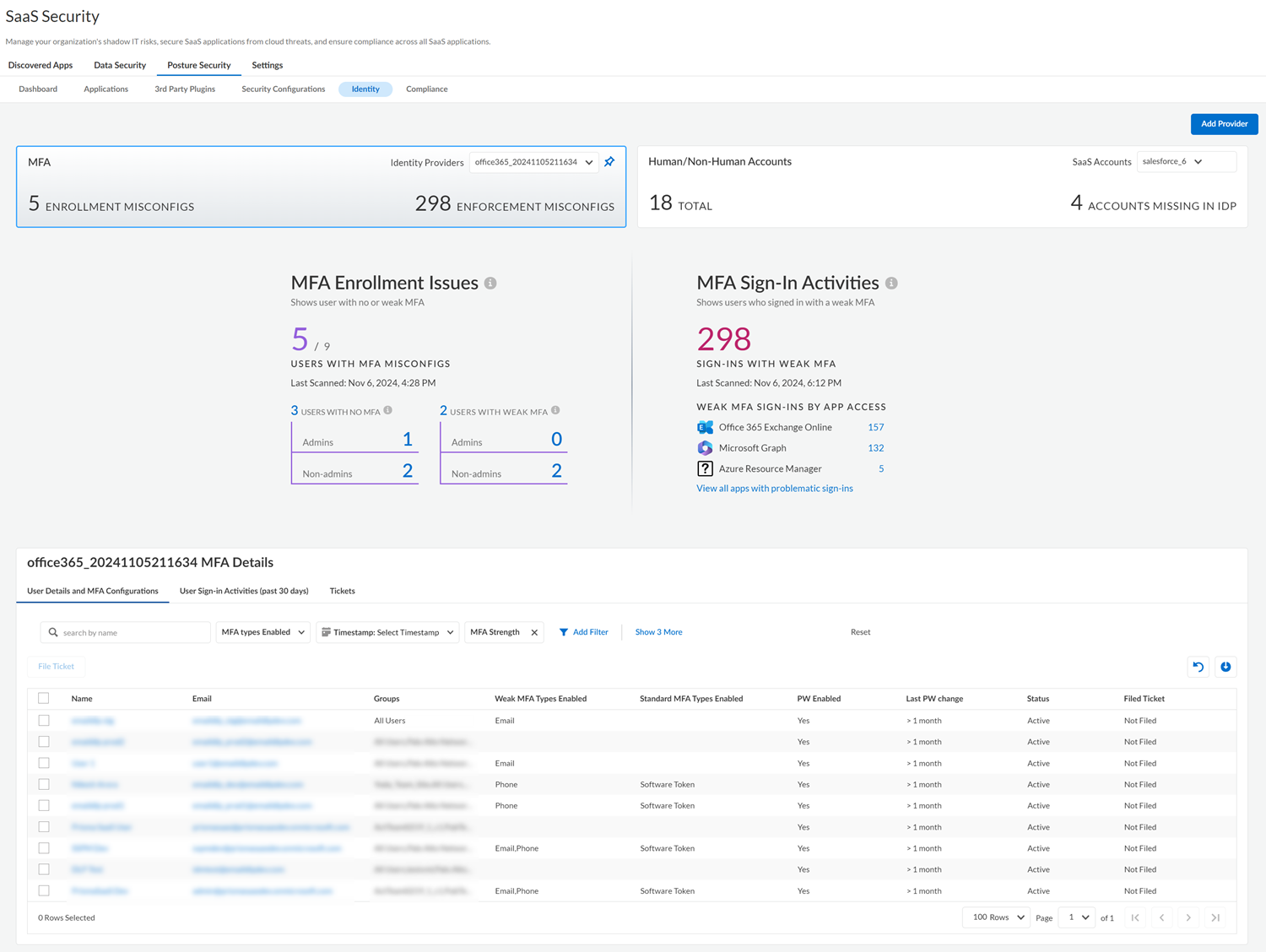Open User Sign-in Activities (past 30 days) tab
Image resolution: width=1266 pixels, height=952 pixels.
tap(244, 591)
